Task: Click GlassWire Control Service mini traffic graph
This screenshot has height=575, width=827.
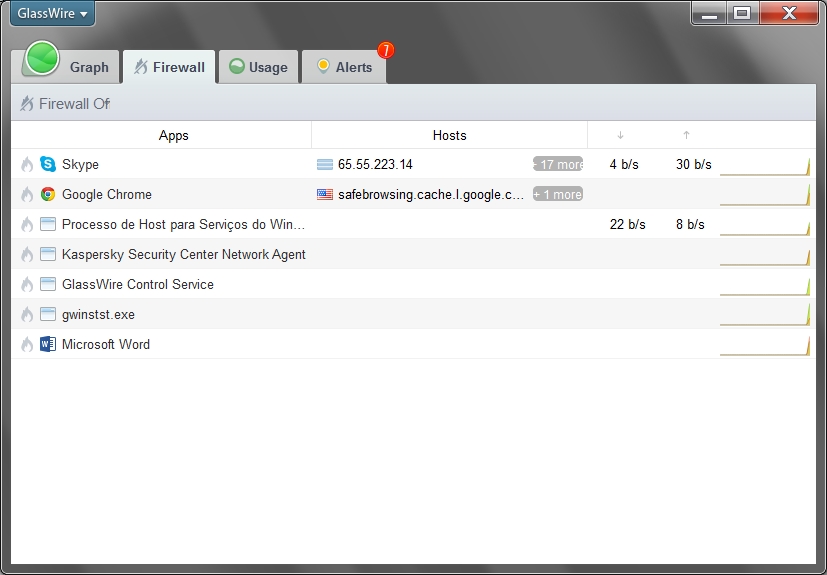Action: 765,287
